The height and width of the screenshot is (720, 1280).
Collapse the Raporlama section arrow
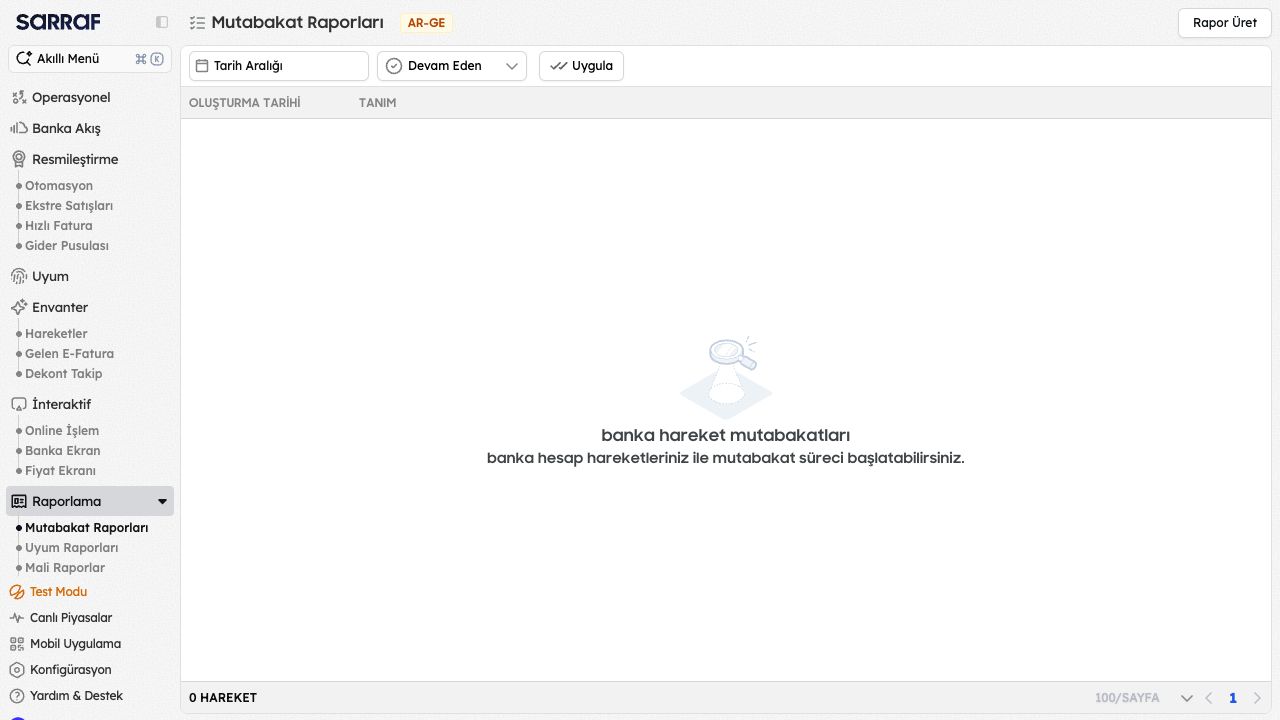click(x=163, y=502)
